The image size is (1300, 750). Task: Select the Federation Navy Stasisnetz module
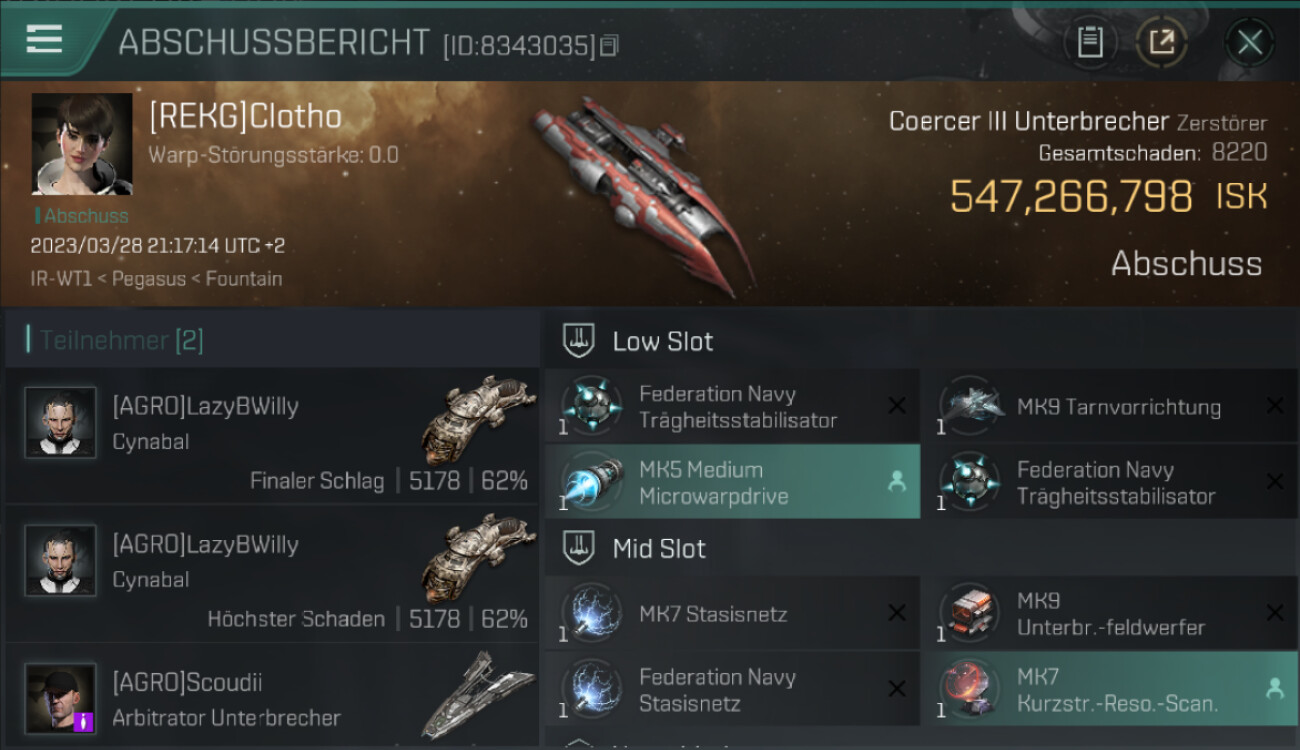(x=732, y=689)
